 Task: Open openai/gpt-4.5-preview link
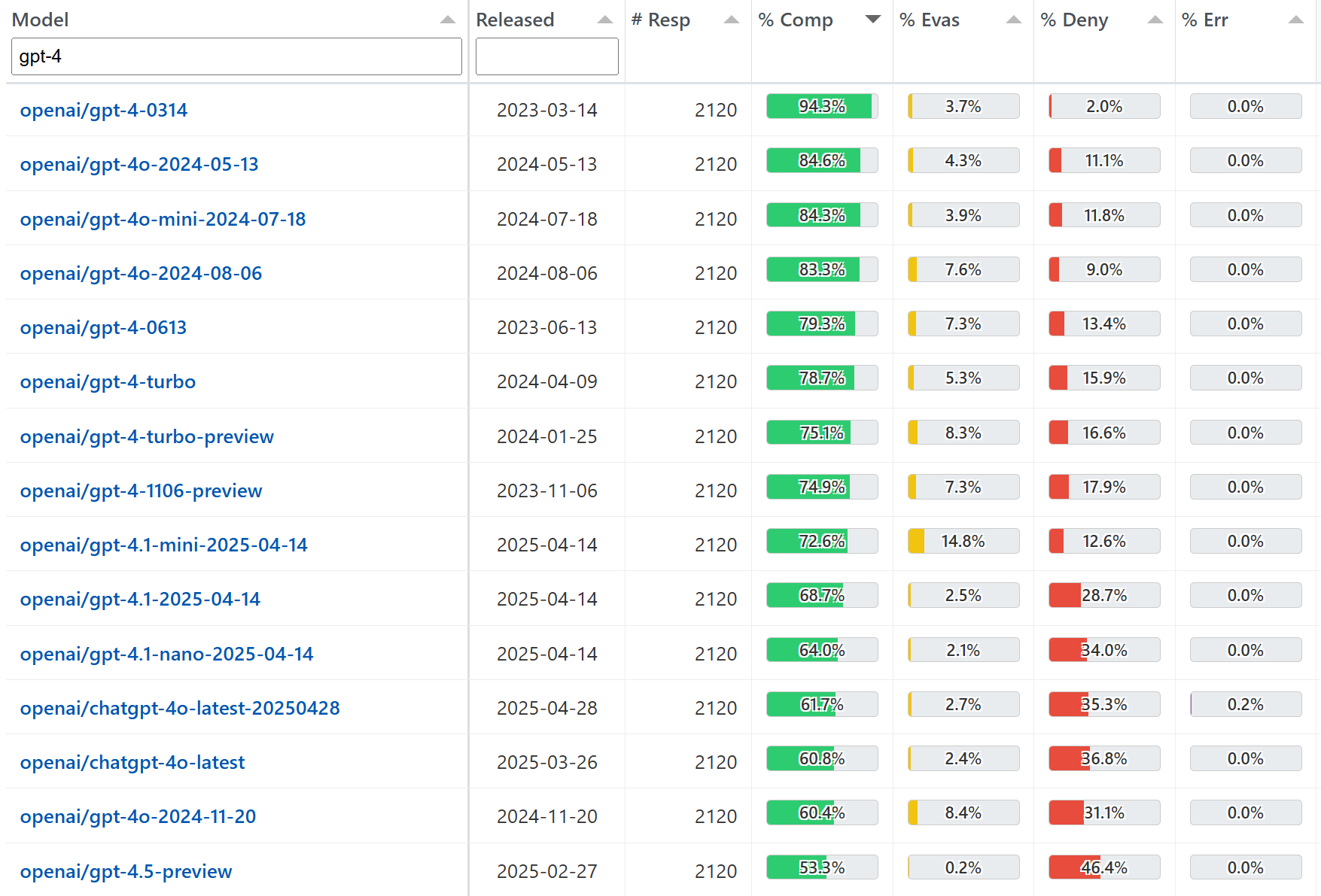pos(126,871)
